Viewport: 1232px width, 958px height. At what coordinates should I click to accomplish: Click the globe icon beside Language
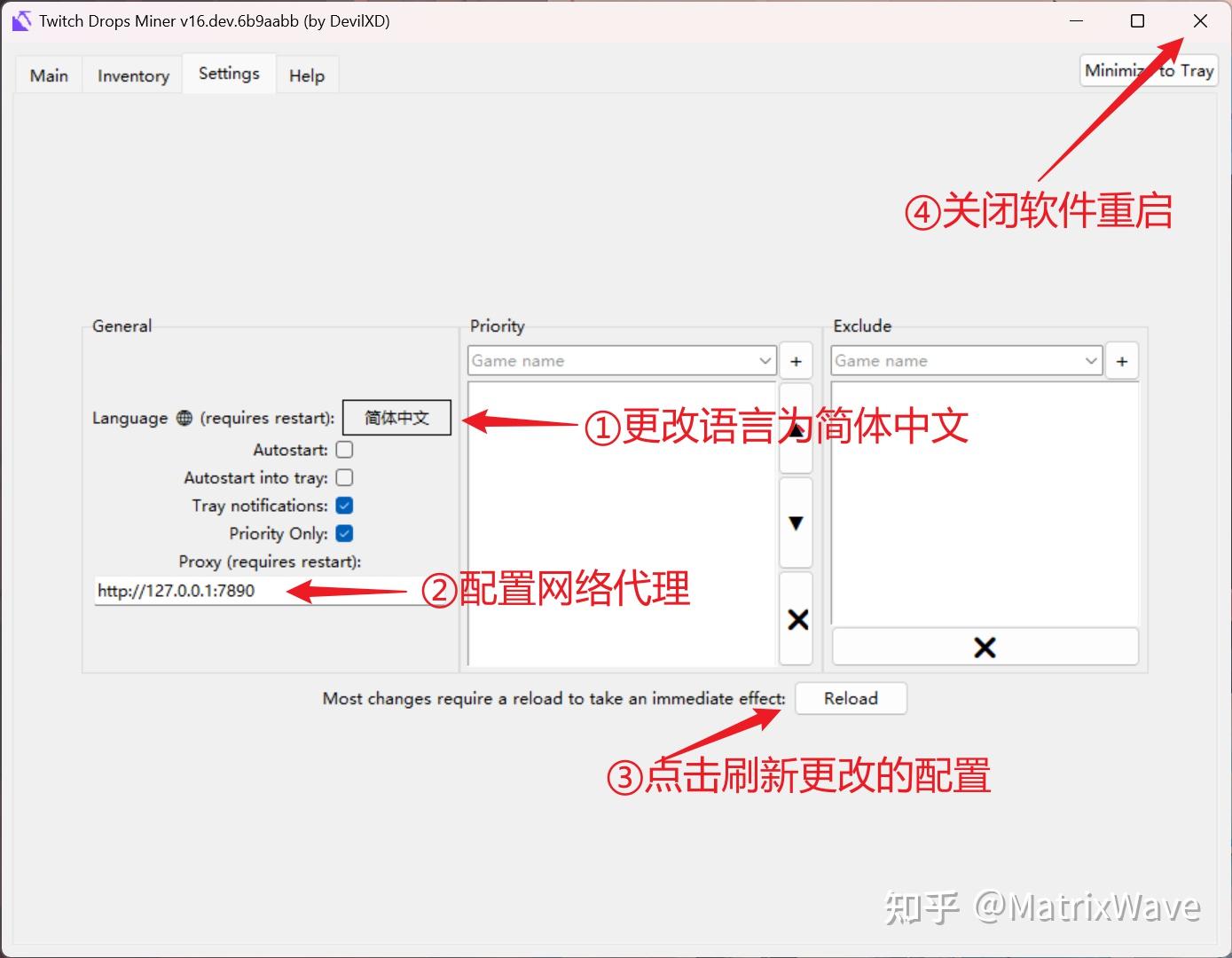184,418
